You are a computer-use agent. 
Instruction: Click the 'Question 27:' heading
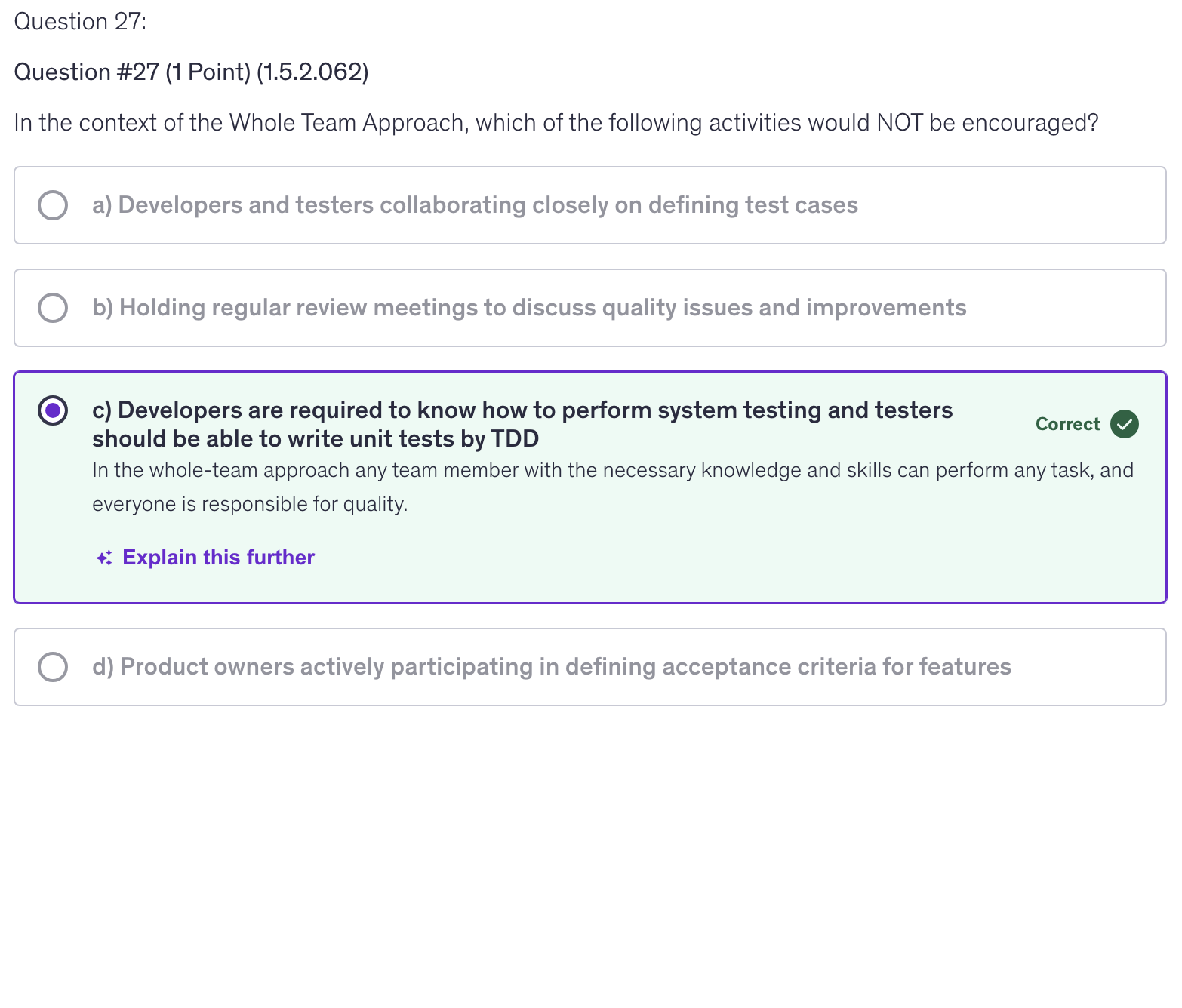(80, 21)
